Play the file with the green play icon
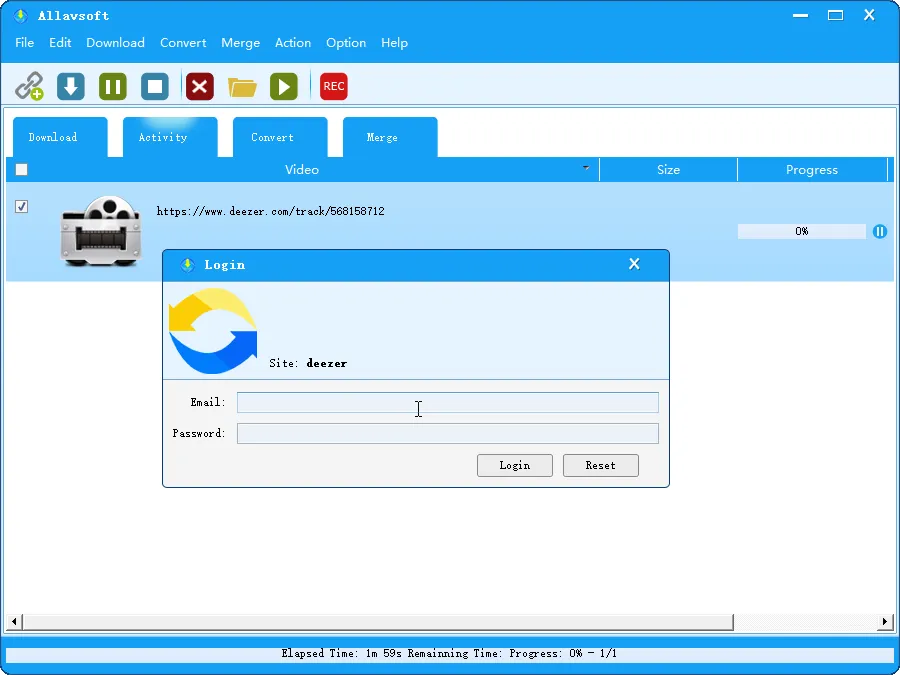900x675 pixels. tap(284, 87)
